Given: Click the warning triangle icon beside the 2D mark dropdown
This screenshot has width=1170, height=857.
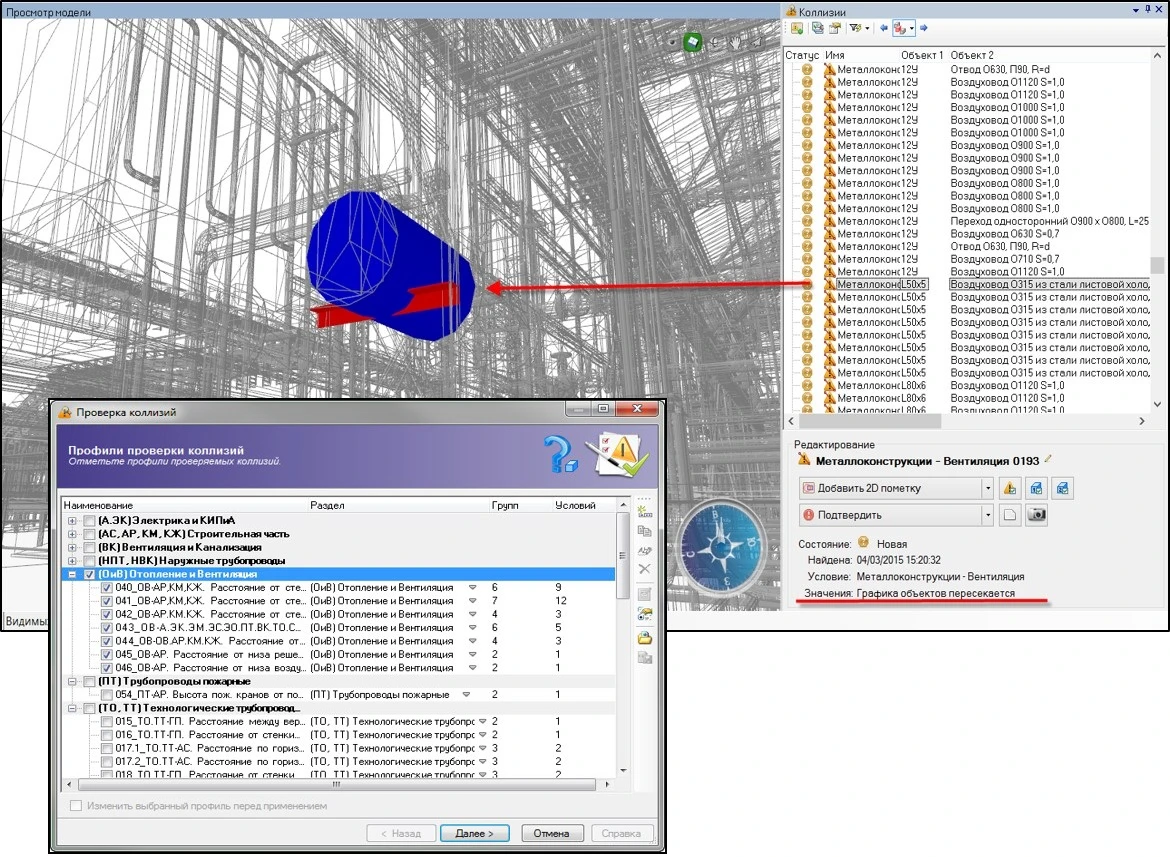Looking at the screenshot, I should (1010, 488).
